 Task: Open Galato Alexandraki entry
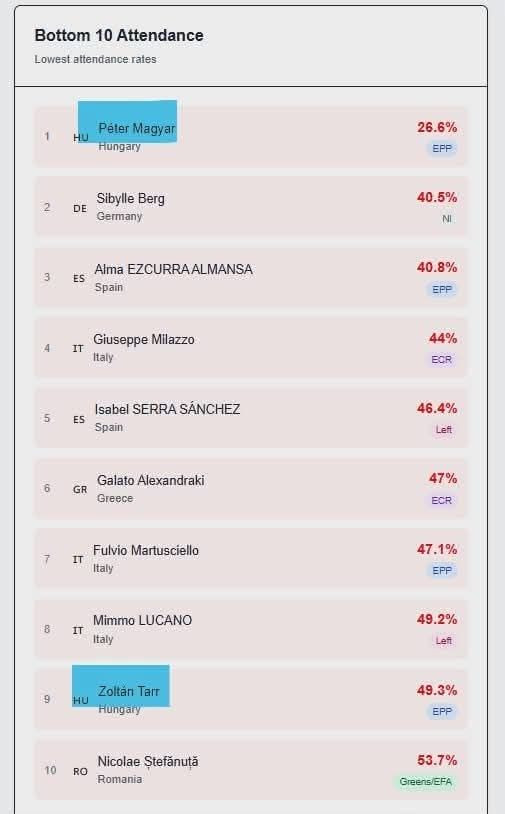coord(151,481)
